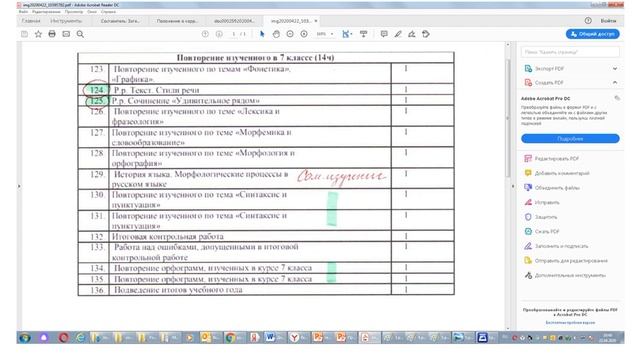This screenshot has width=640, height=360.
Task: Open the Find text magnifier icon
Action: (x=80, y=34)
